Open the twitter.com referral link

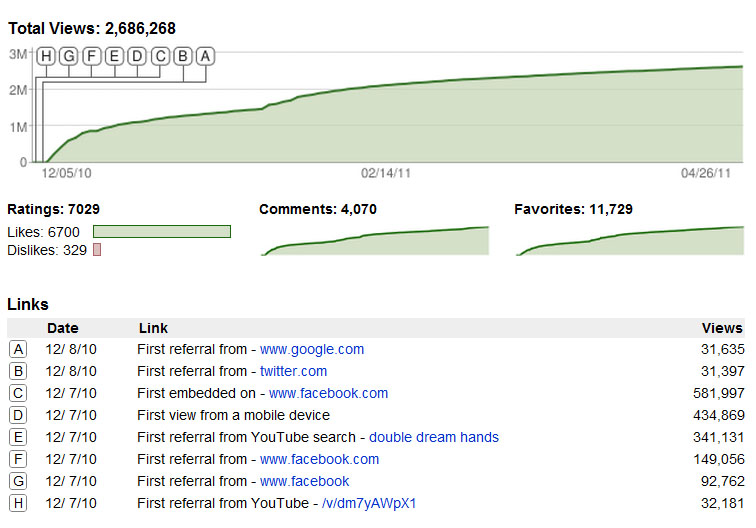click(293, 371)
